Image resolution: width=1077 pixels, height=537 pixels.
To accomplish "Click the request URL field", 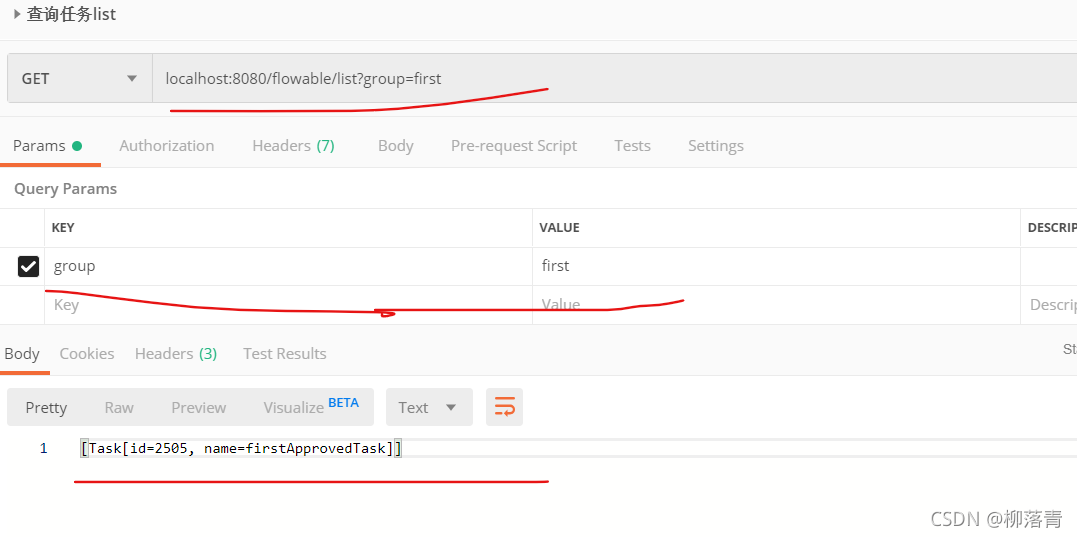I will (614, 78).
